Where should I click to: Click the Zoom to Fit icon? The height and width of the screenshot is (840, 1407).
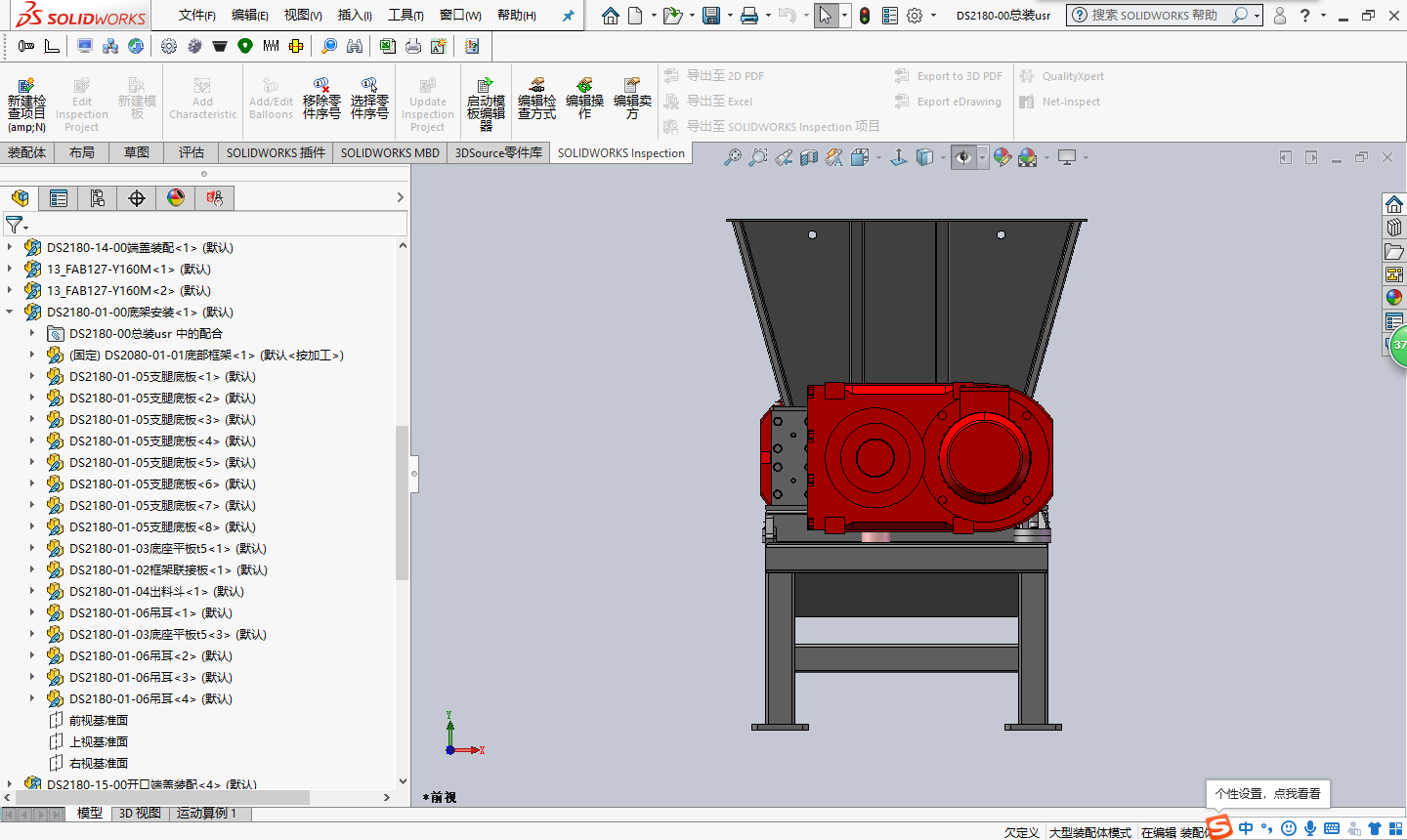click(732, 157)
